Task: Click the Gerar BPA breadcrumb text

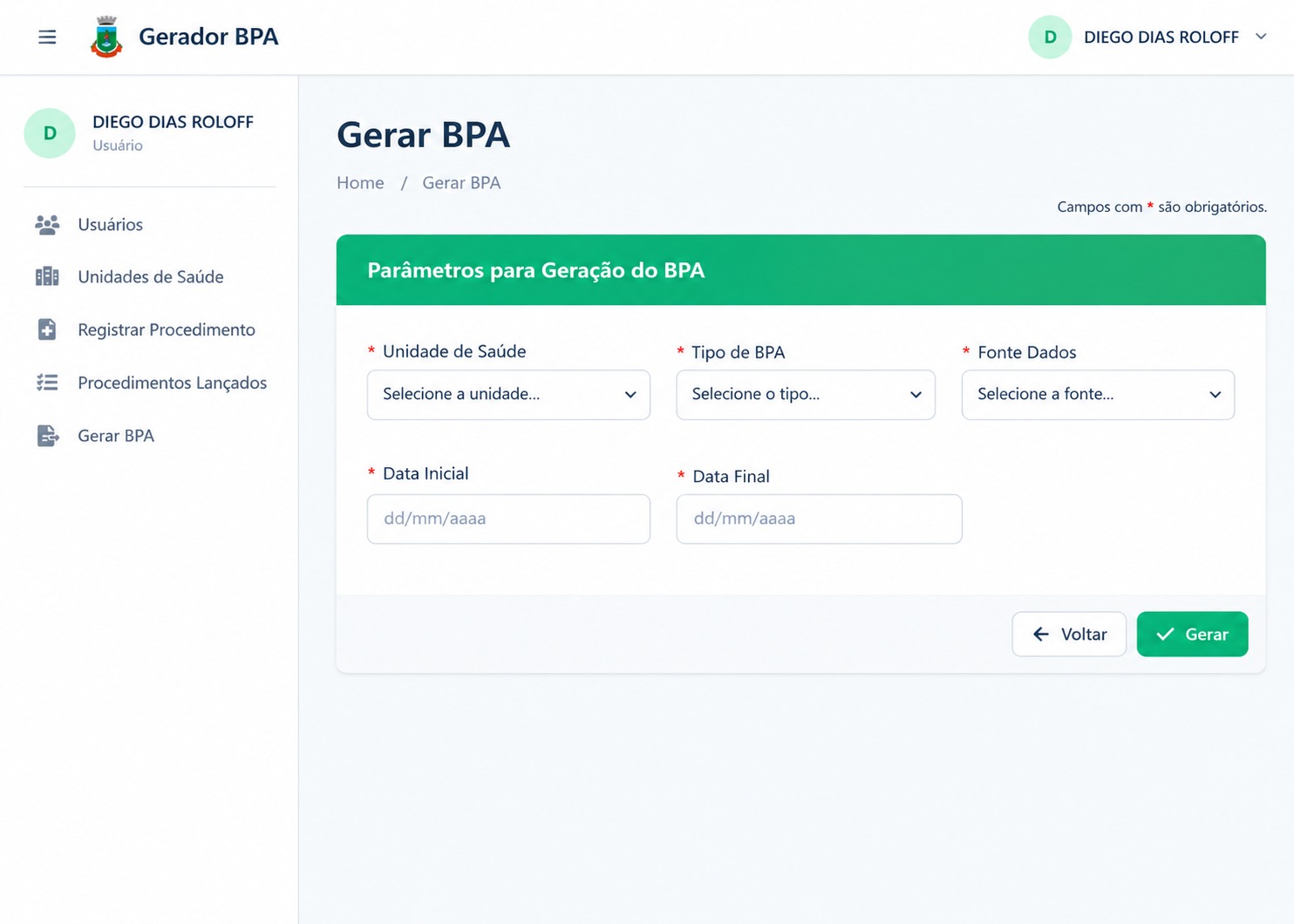Action: point(461,183)
